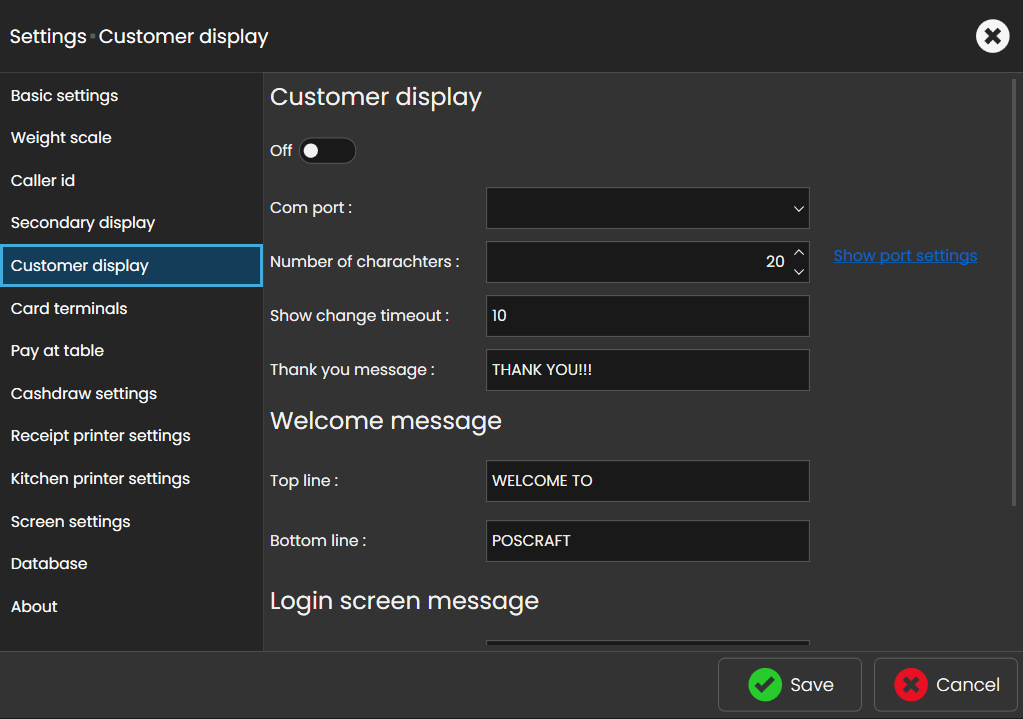The width and height of the screenshot is (1023, 719).
Task: Increase Number of characters with up arrow
Action: pyautogui.click(x=799, y=252)
